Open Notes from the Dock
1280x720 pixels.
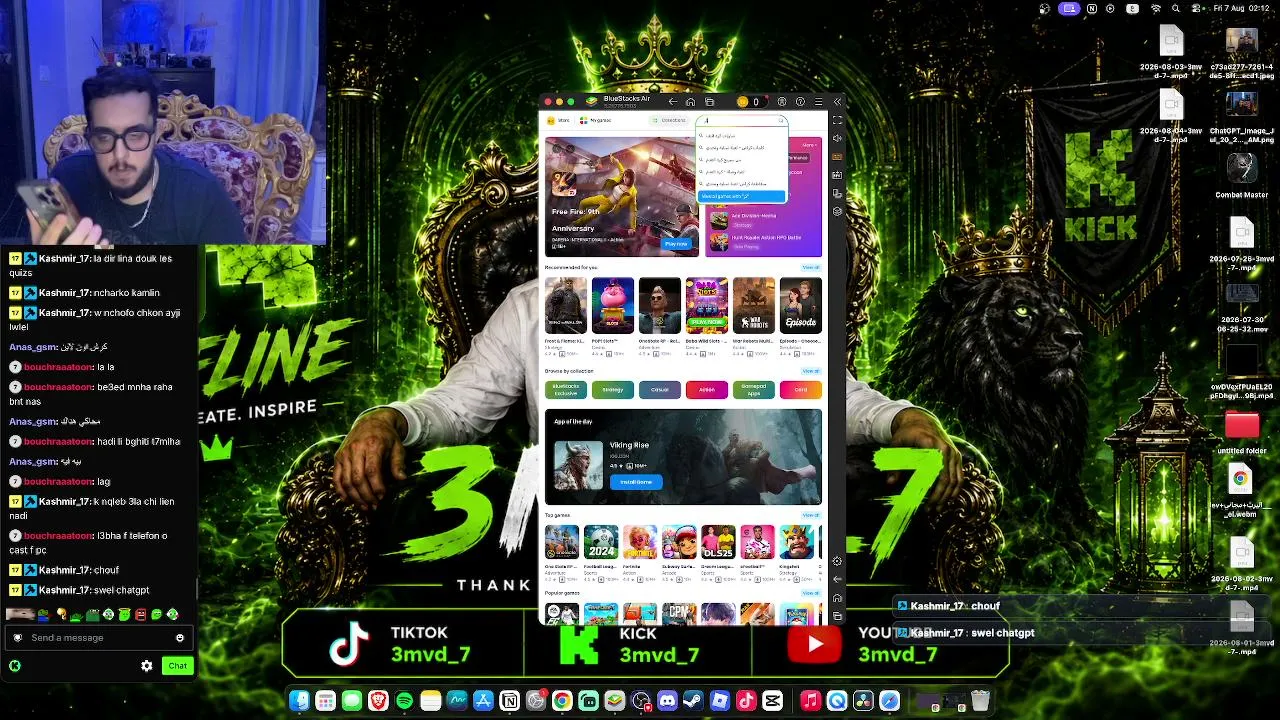(x=431, y=701)
